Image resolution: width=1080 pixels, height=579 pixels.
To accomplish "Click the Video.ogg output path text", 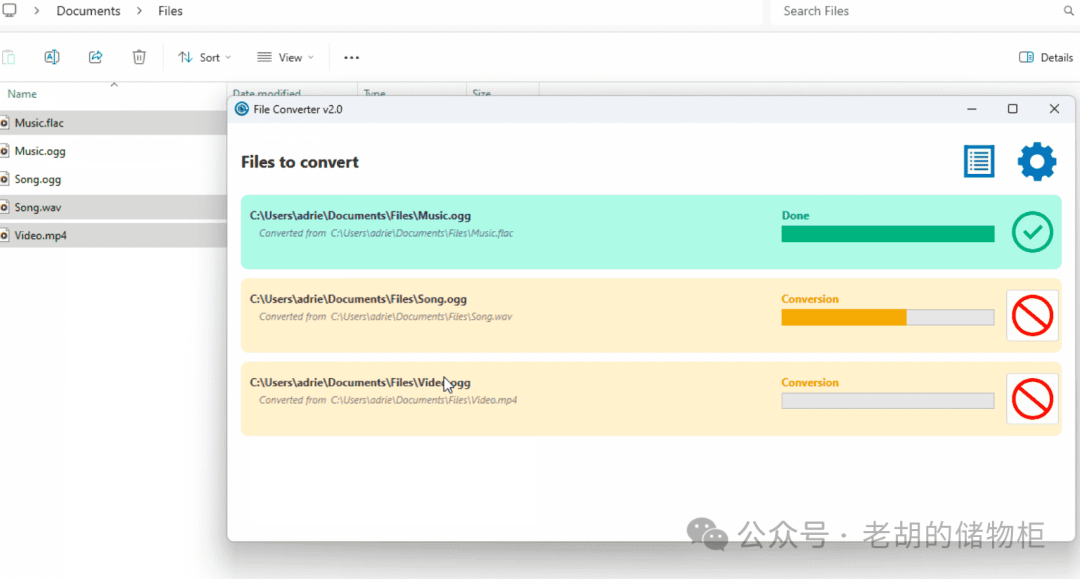I will pos(360,382).
